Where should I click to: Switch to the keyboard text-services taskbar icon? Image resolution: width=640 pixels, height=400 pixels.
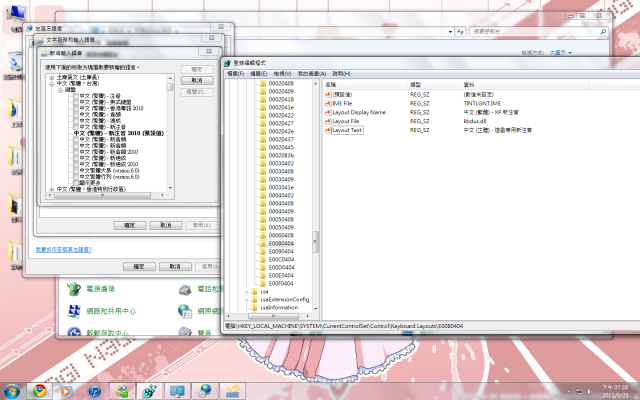(233, 391)
